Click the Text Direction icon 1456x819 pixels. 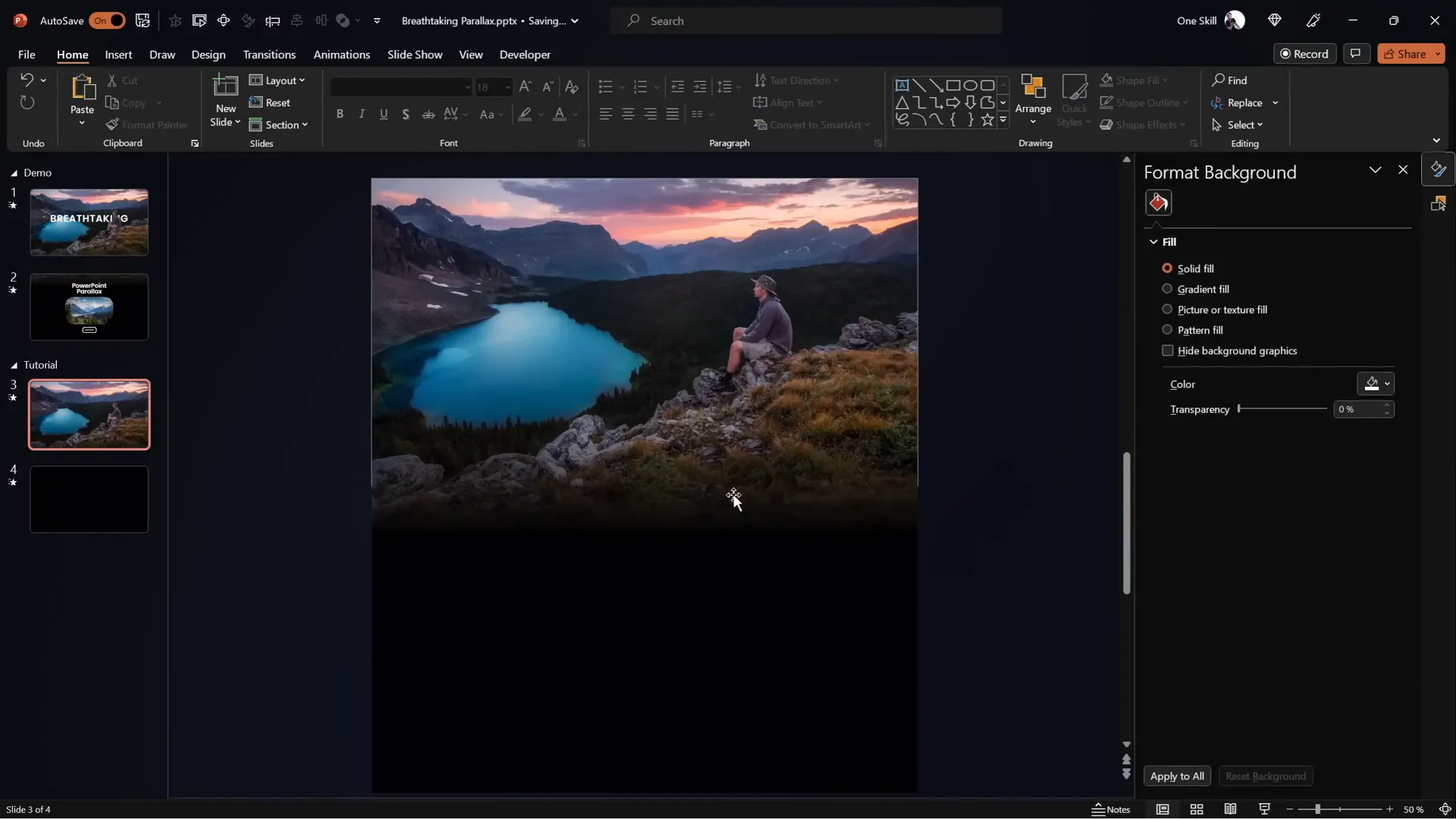[x=796, y=80]
